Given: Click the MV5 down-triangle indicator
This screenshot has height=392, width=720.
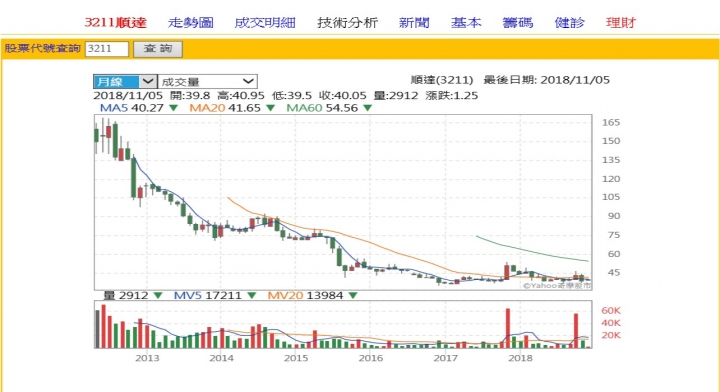Looking at the screenshot, I should tap(252, 296).
